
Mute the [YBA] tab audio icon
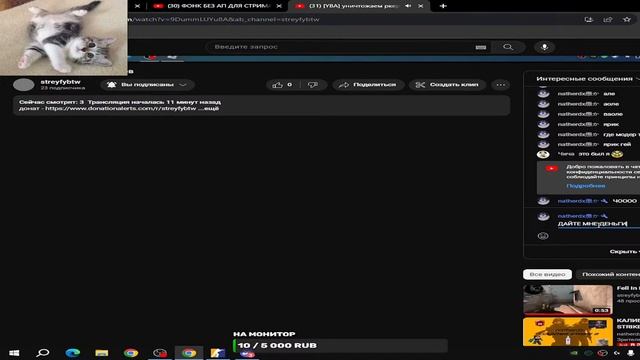click(x=409, y=6)
